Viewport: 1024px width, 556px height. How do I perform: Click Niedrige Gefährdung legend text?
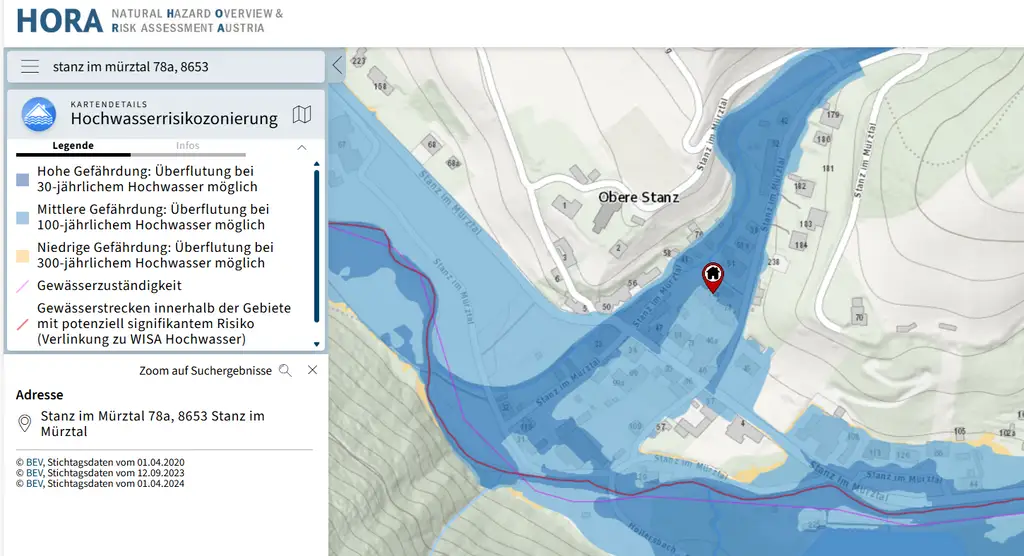pyautogui.click(x=155, y=255)
